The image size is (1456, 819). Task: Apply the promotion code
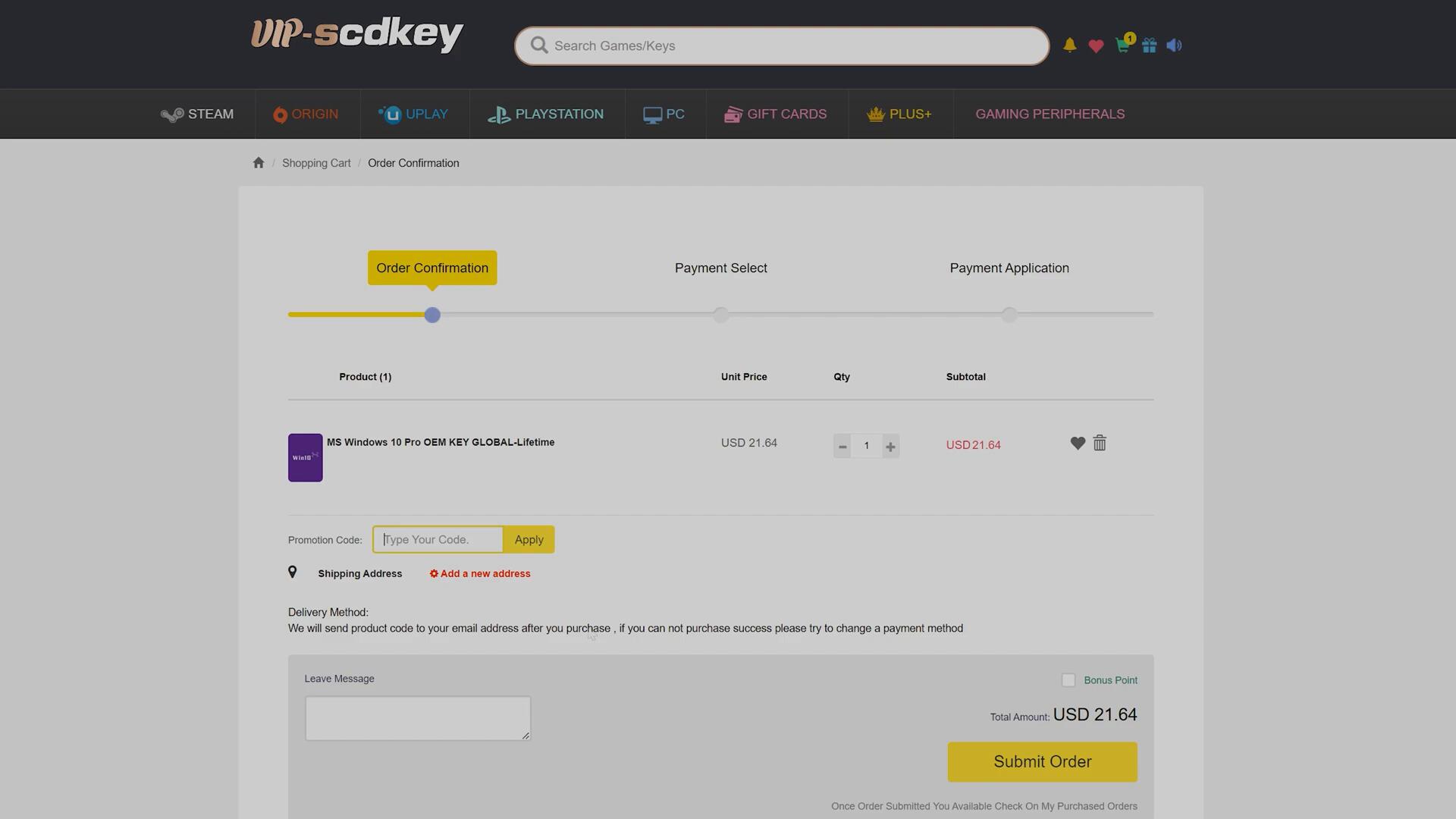(x=529, y=540)
